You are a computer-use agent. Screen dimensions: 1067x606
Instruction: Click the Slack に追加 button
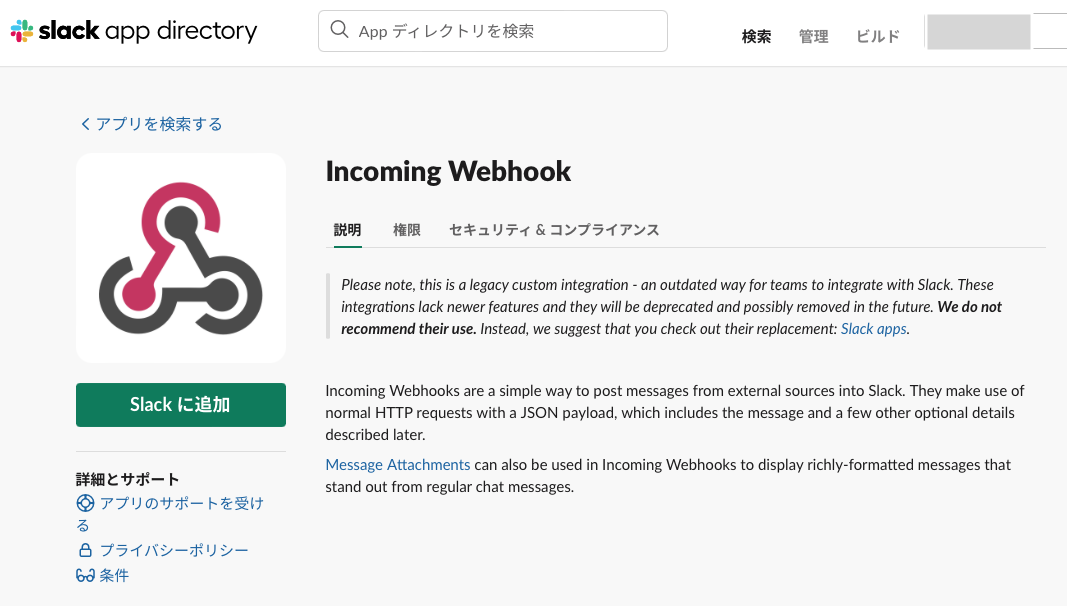click(x=181, y=405)
